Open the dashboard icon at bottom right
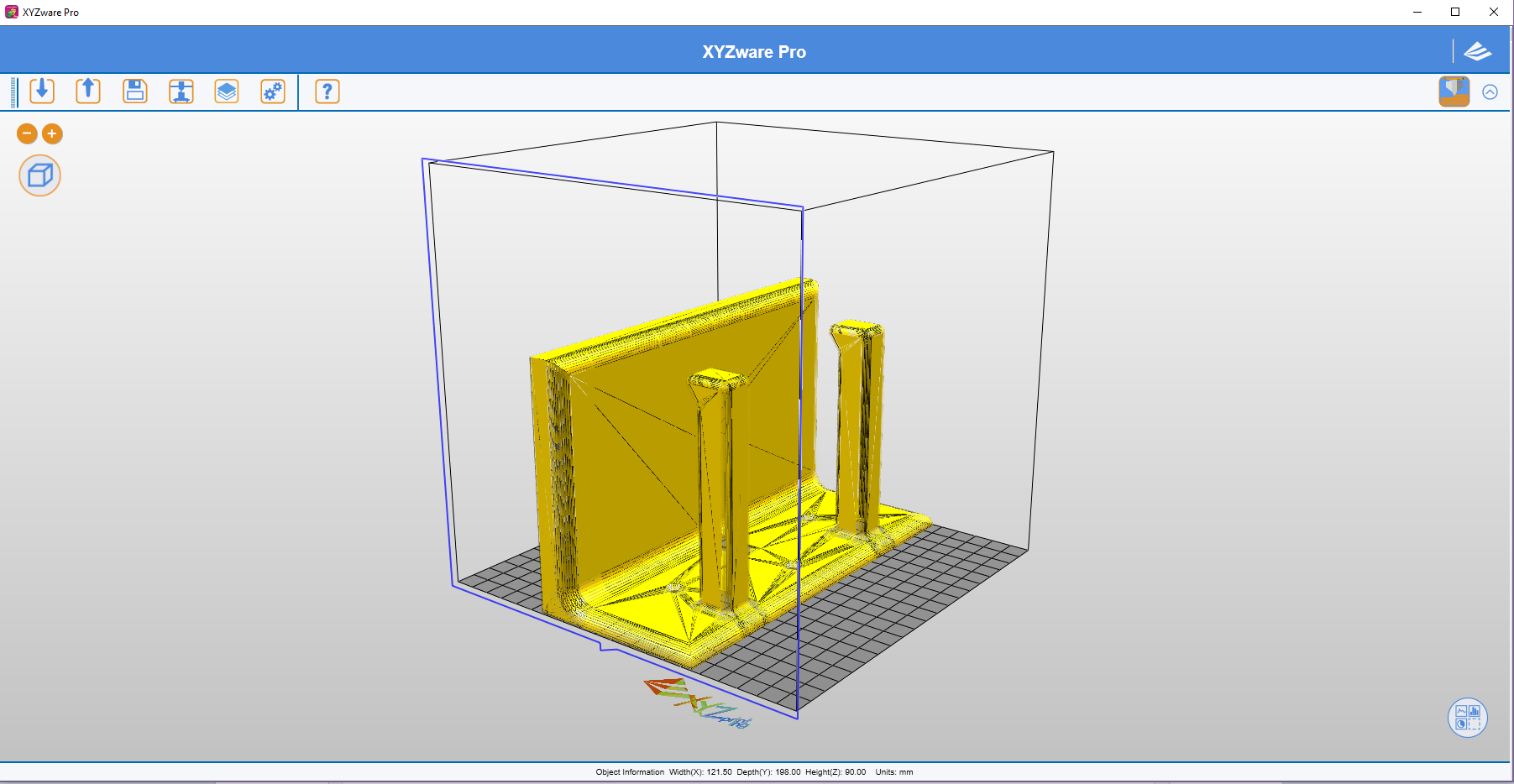Screen dimensions: 1514x784 [1468, 718]
